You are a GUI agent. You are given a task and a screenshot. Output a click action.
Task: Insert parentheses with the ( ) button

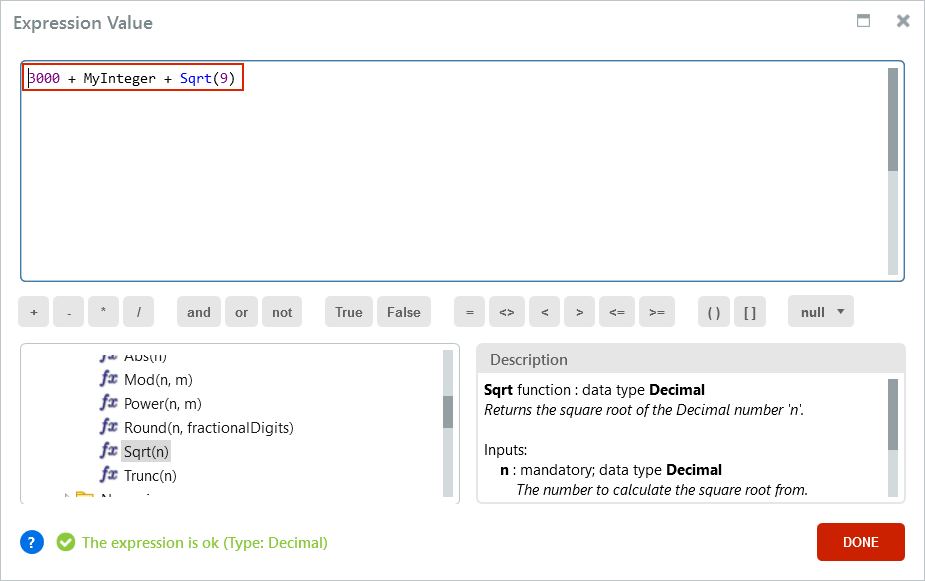[x=714, y=311]
